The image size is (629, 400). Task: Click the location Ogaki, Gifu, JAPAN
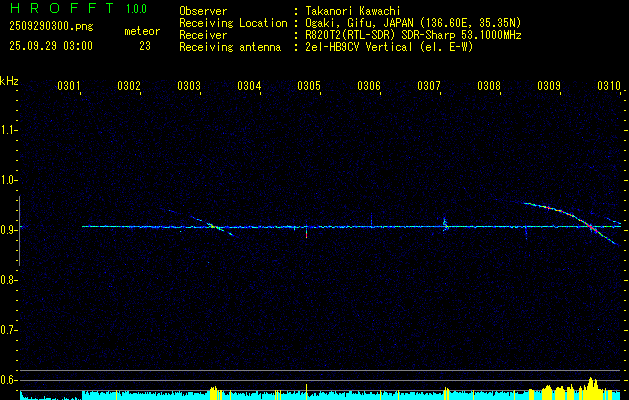tap(359, 24)
